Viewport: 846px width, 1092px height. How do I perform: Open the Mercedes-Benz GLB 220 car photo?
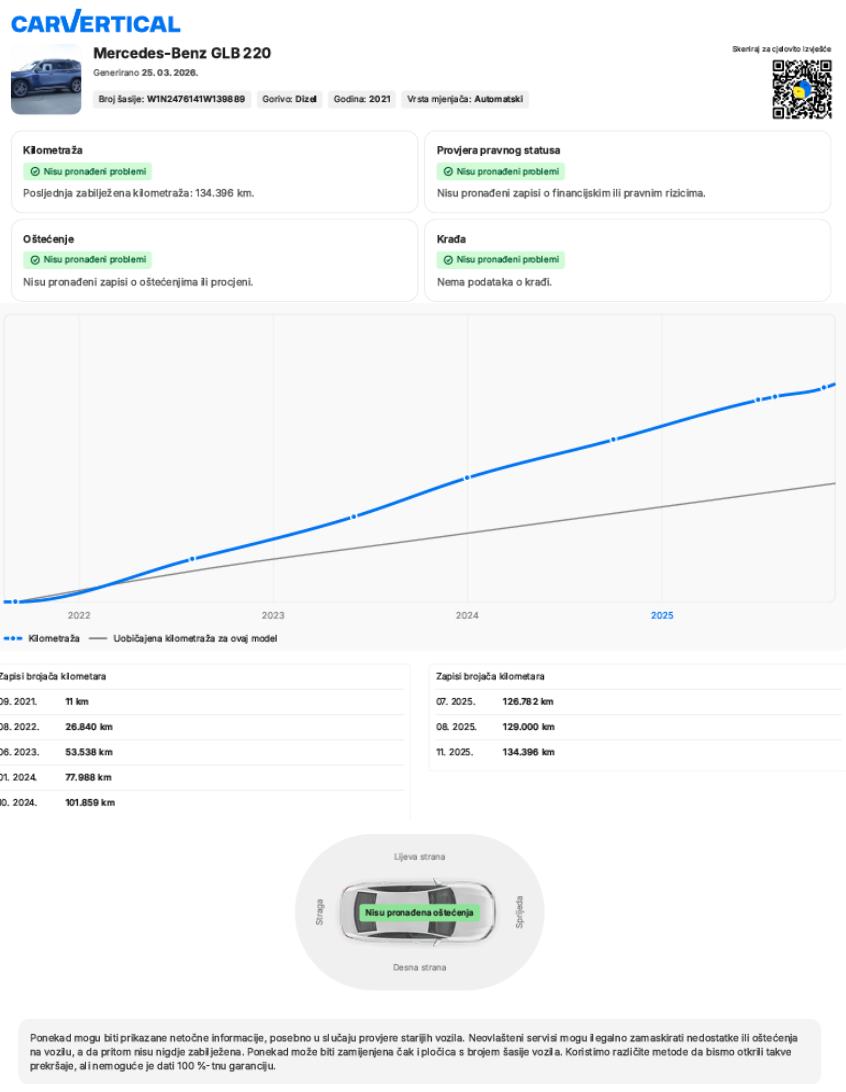click(x=46, y=79)
